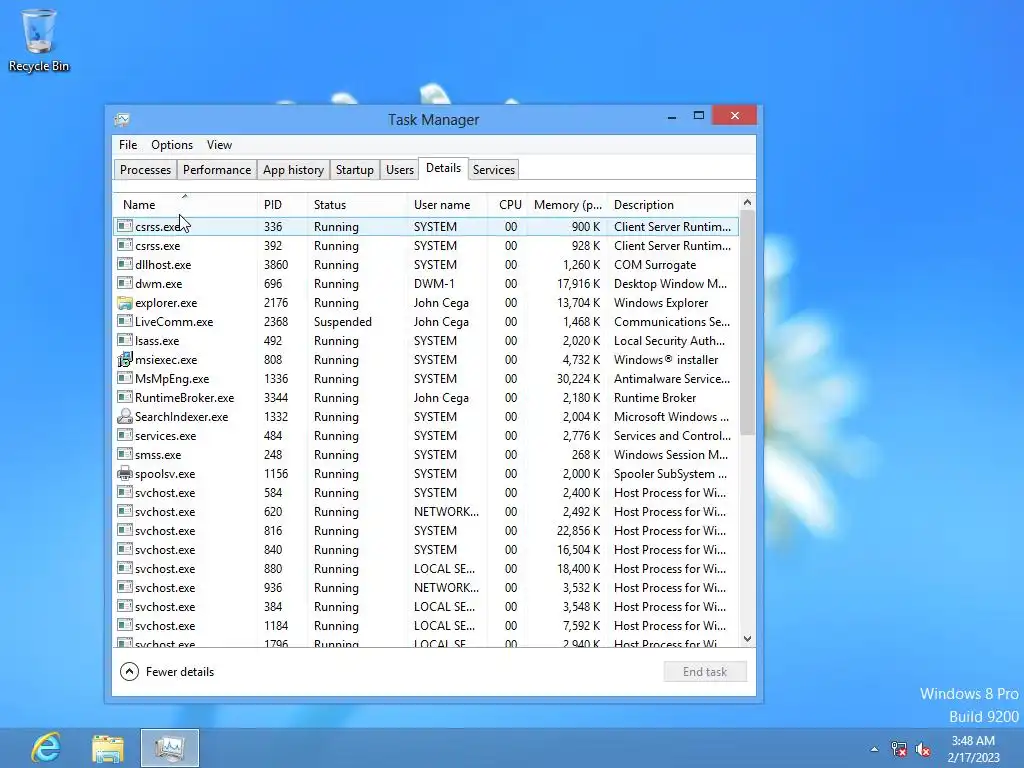The image size is (1024, 768).
Task: Click PID 3860 cell
Action: point(276,264)
